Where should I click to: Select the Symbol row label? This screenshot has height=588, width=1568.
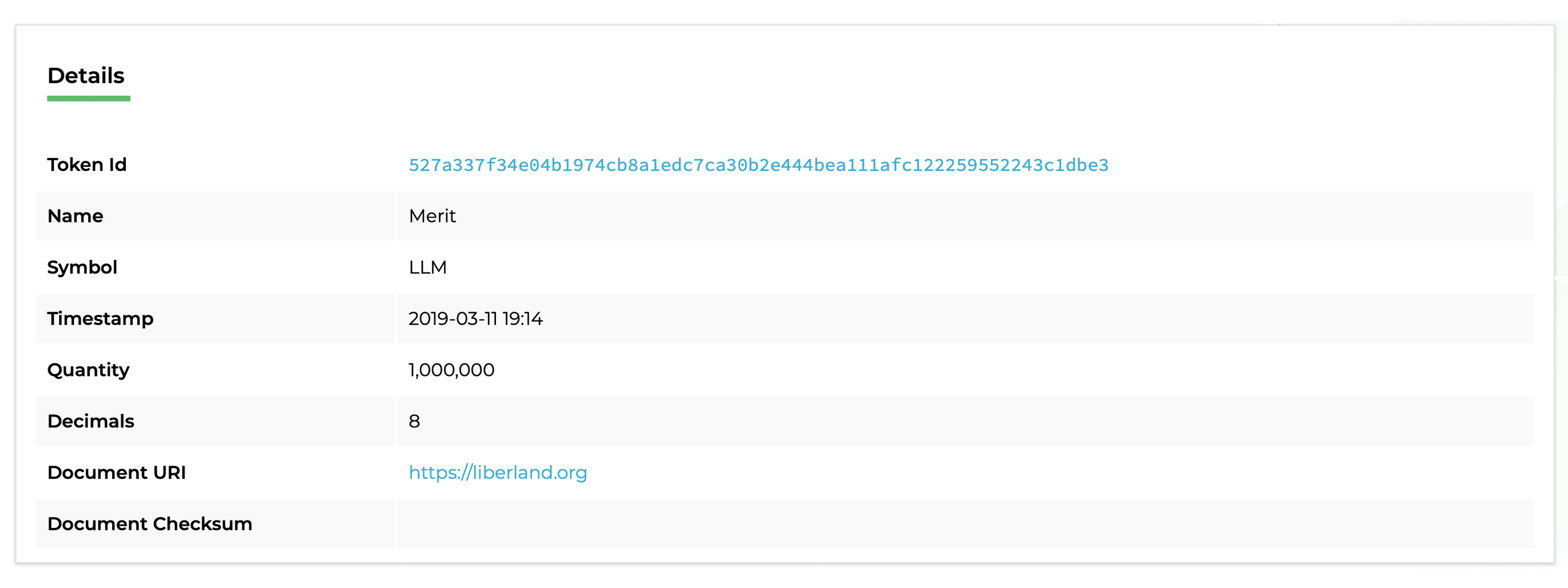[82, 267]
